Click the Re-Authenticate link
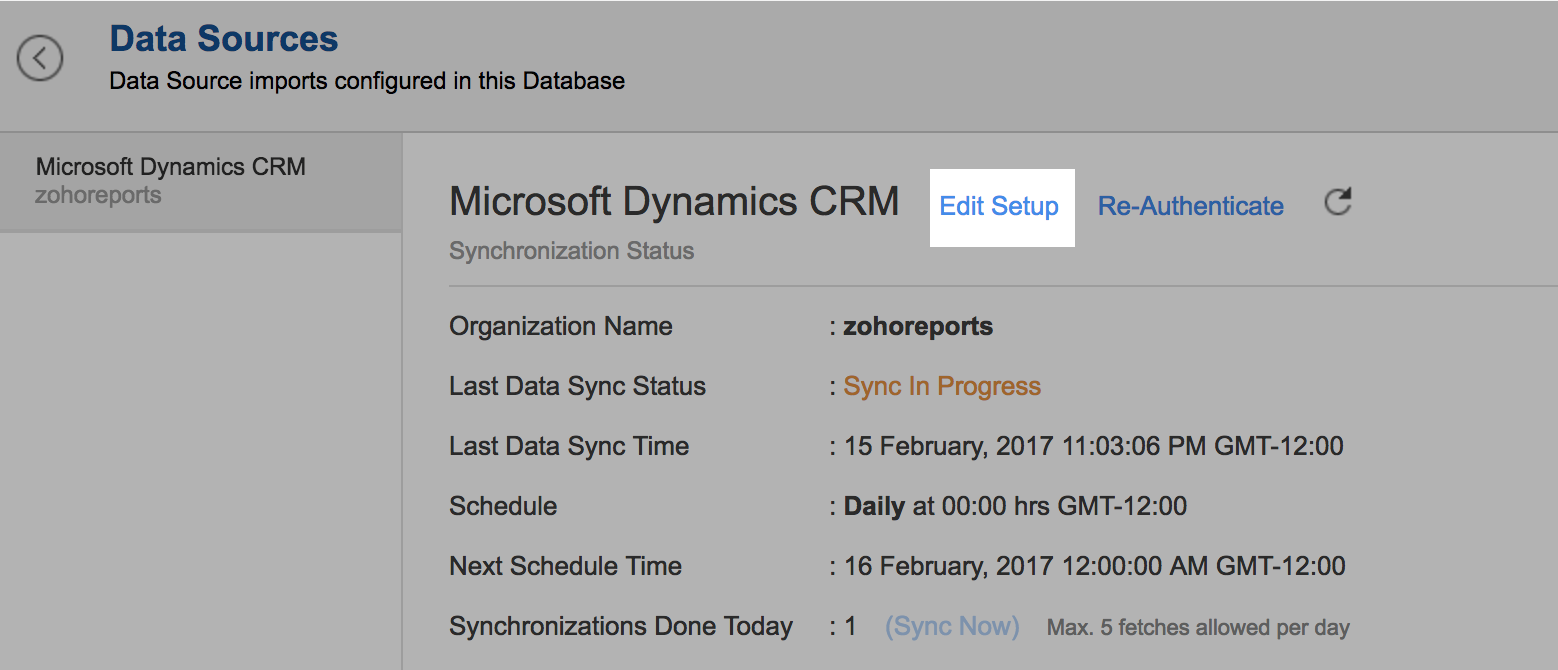Image resolution: width=1558 pixels, height=670 pixels. pos(1190,206)
